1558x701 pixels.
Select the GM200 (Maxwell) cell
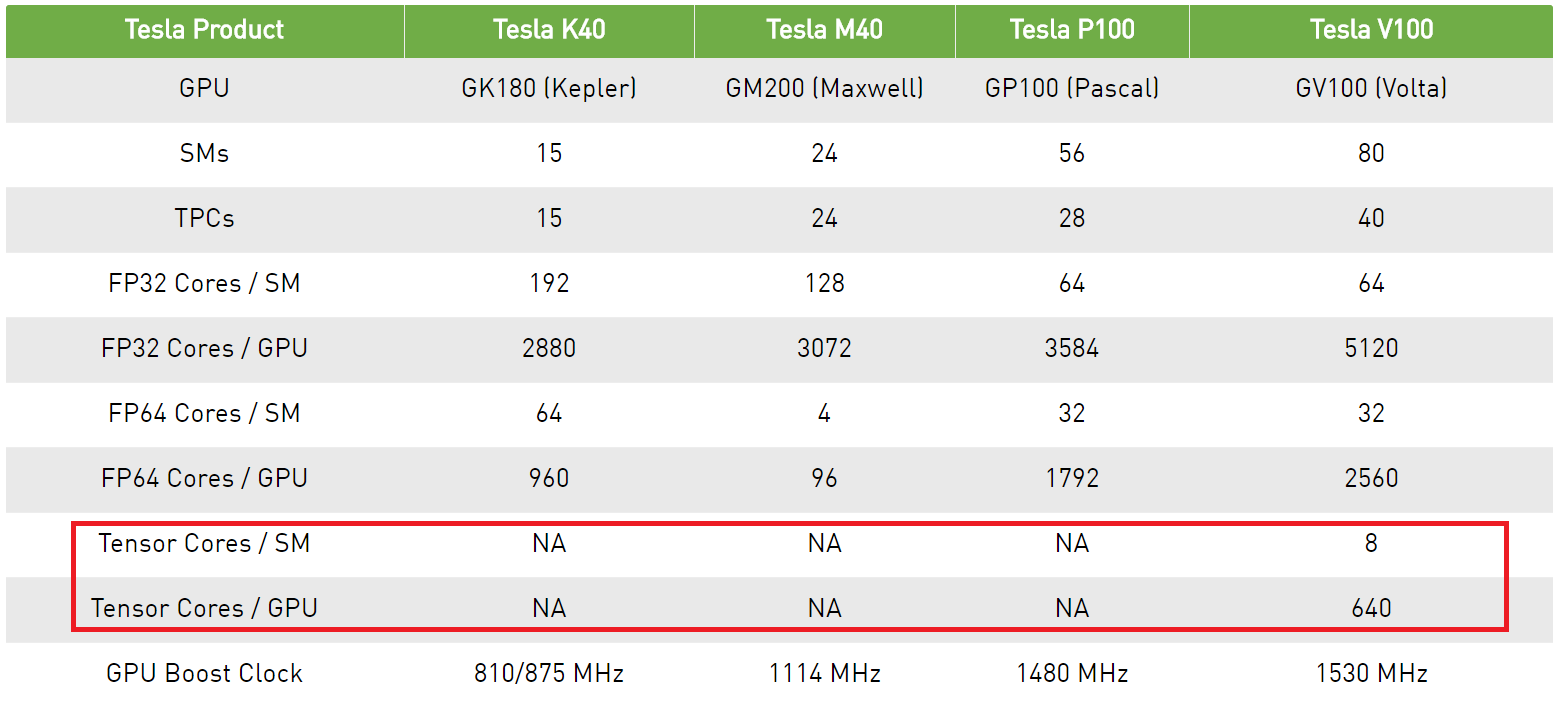(x=825, y=89)
